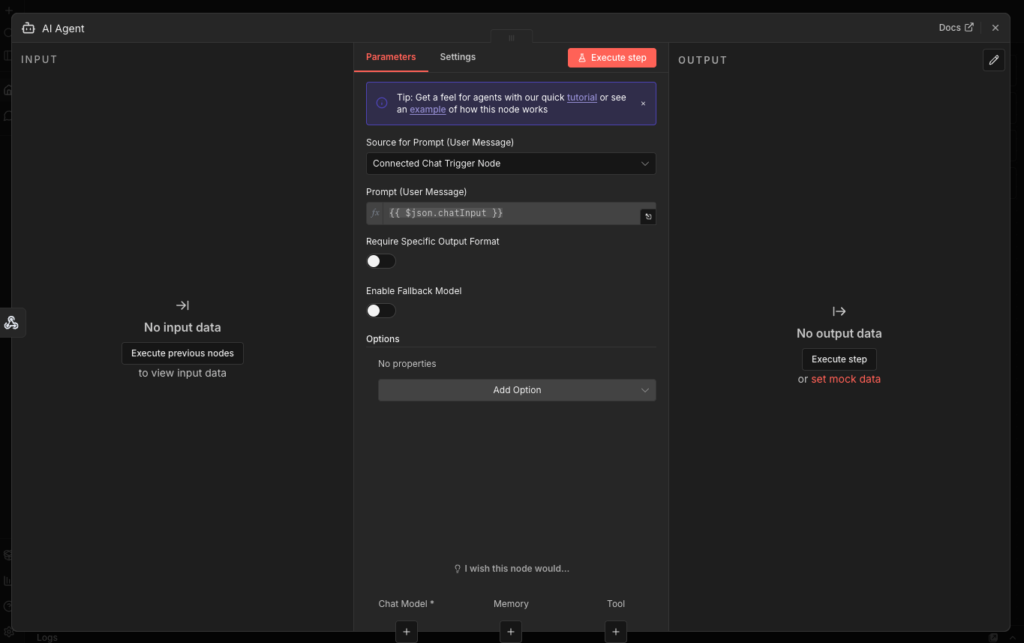This screenshot has height=643, width=1024.
Task: Click Execute previous nodes button
Action: (182, 353)
